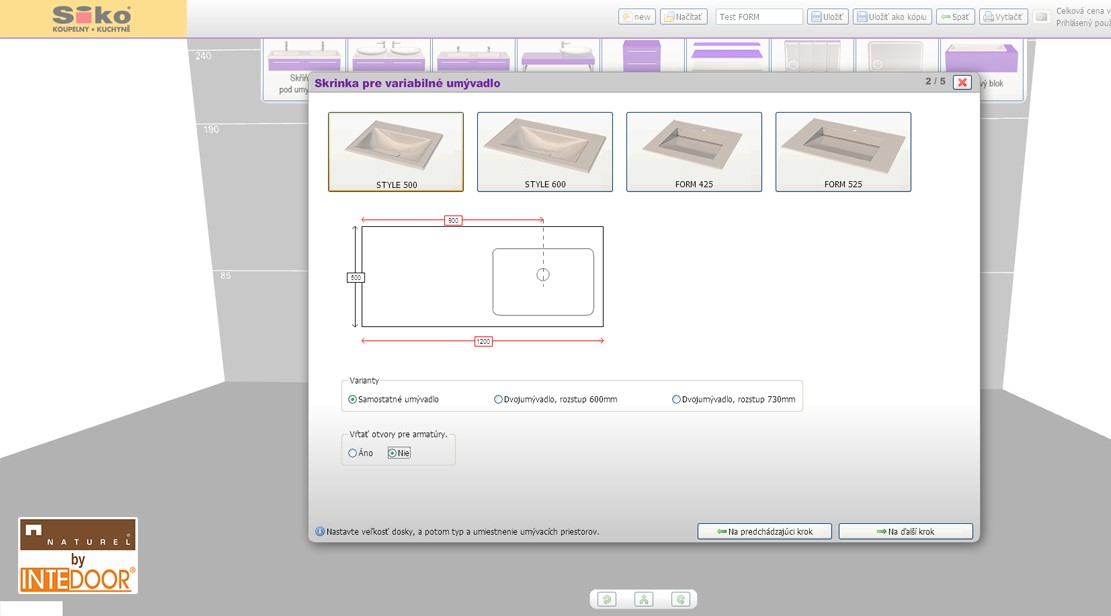Image resolution: width=1111 pixels, height=616 pixels.
Task: Pick the FORM 425 washbasin thumbnail
Action: click(x=694, y=152)
